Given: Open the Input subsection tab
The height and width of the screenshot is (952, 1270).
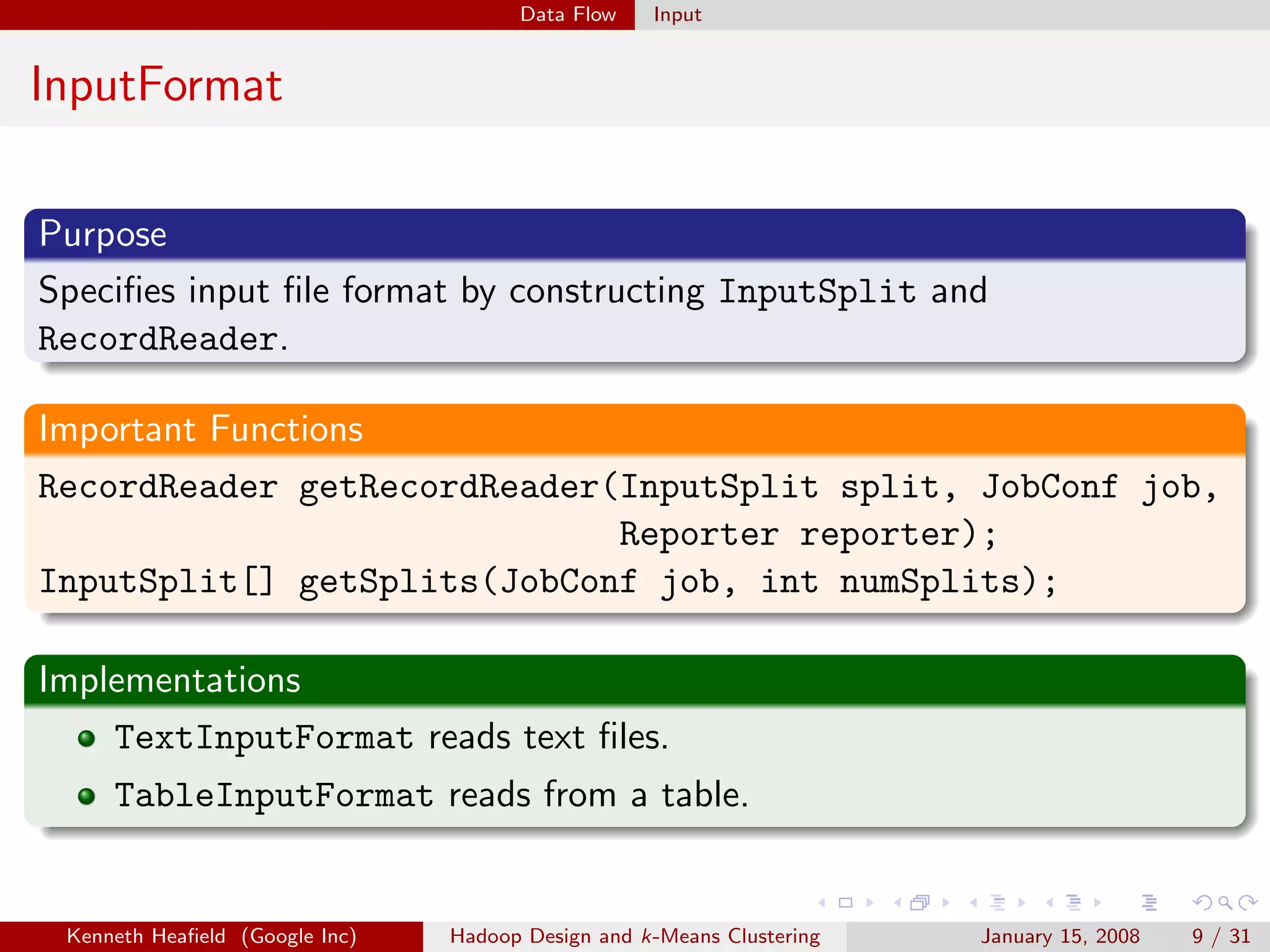Looking at the screenshot, I should pyautogui.click(x=677, y=14).
